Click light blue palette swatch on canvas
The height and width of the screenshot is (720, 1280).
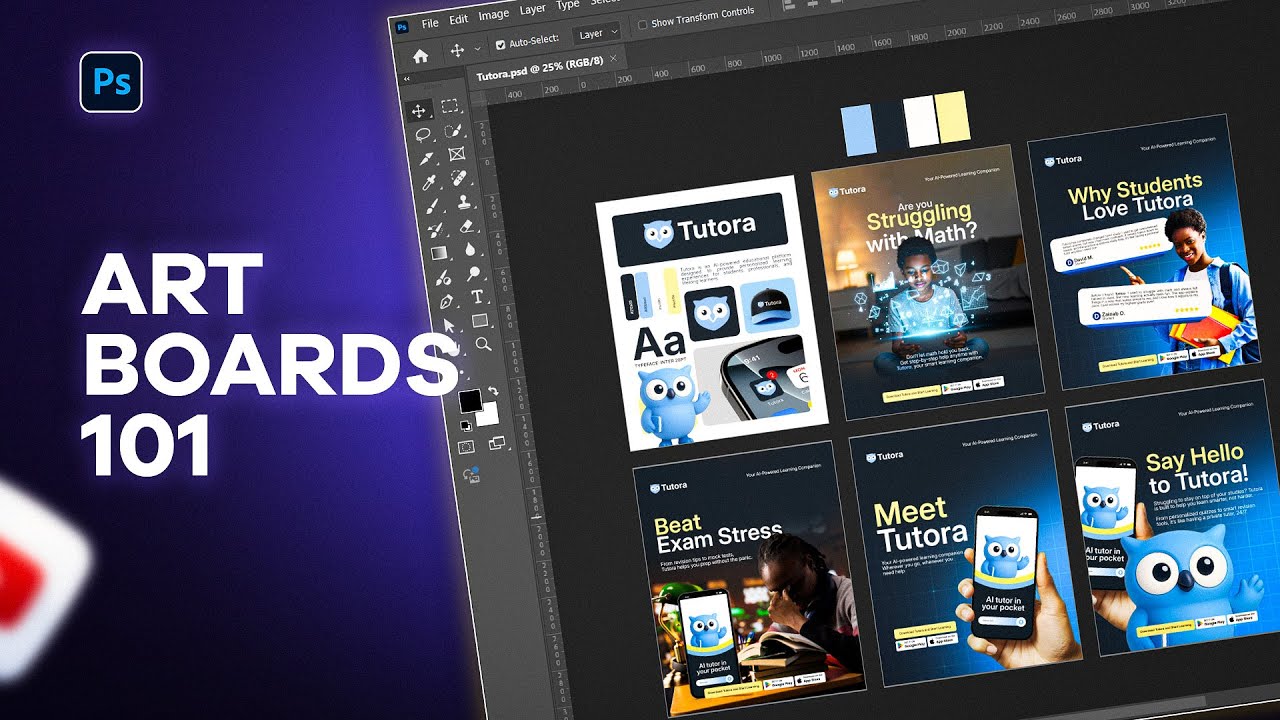pos(859,128)
